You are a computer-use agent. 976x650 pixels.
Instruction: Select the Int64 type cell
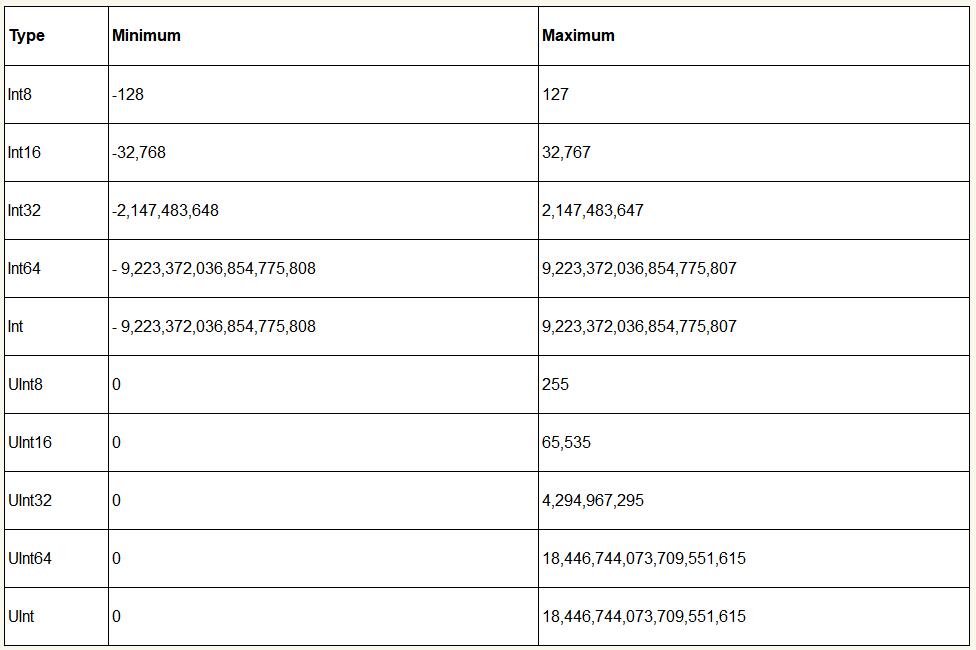coord(24,268)
